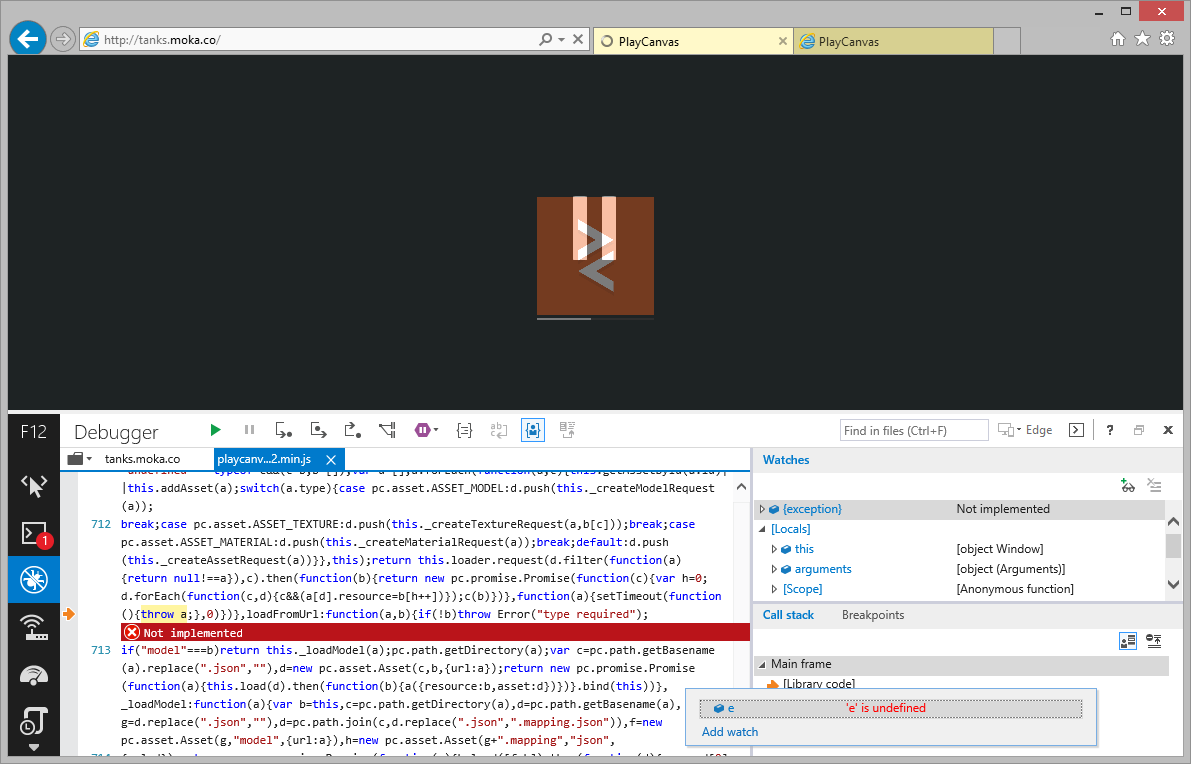The width and height of the screenshot is (1191, 764).
Task: Open the Favorites star icon
Action: coord(1142,39)
